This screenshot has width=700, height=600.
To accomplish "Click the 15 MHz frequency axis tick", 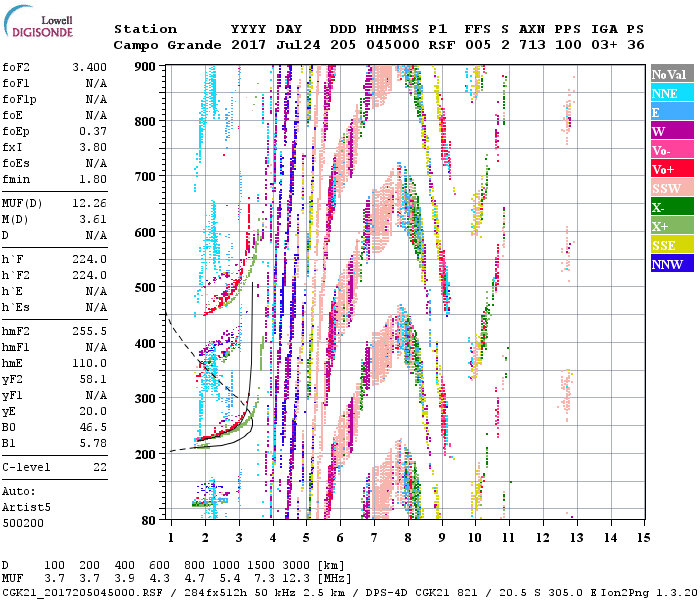I will pos(641,538).
